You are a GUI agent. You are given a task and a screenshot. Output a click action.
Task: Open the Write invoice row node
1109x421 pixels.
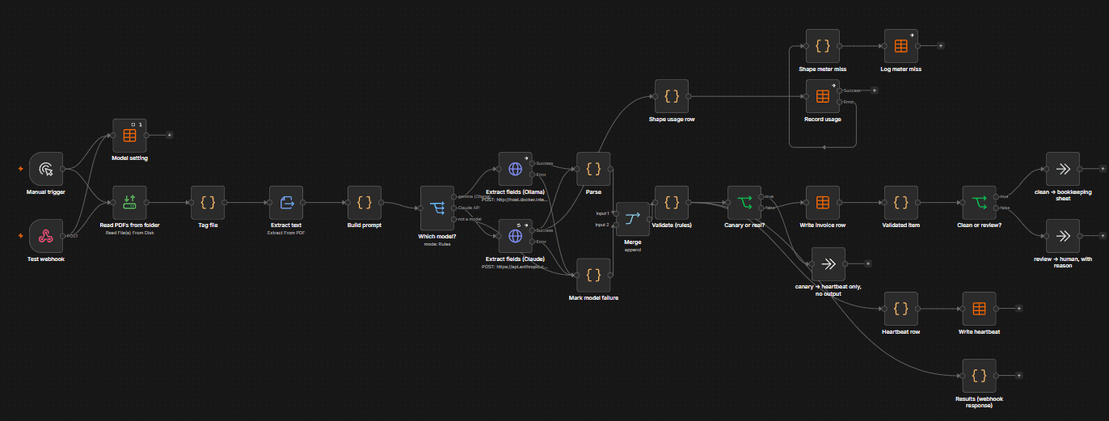pos(823,203)
